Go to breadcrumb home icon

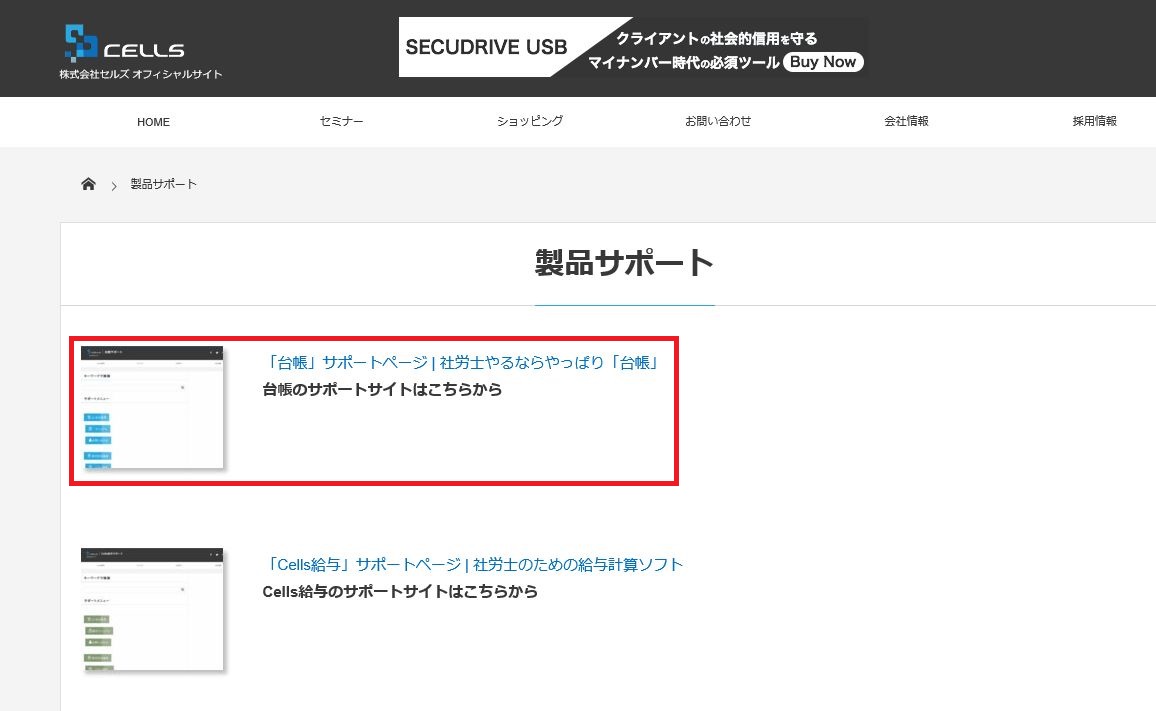[88, 184]
